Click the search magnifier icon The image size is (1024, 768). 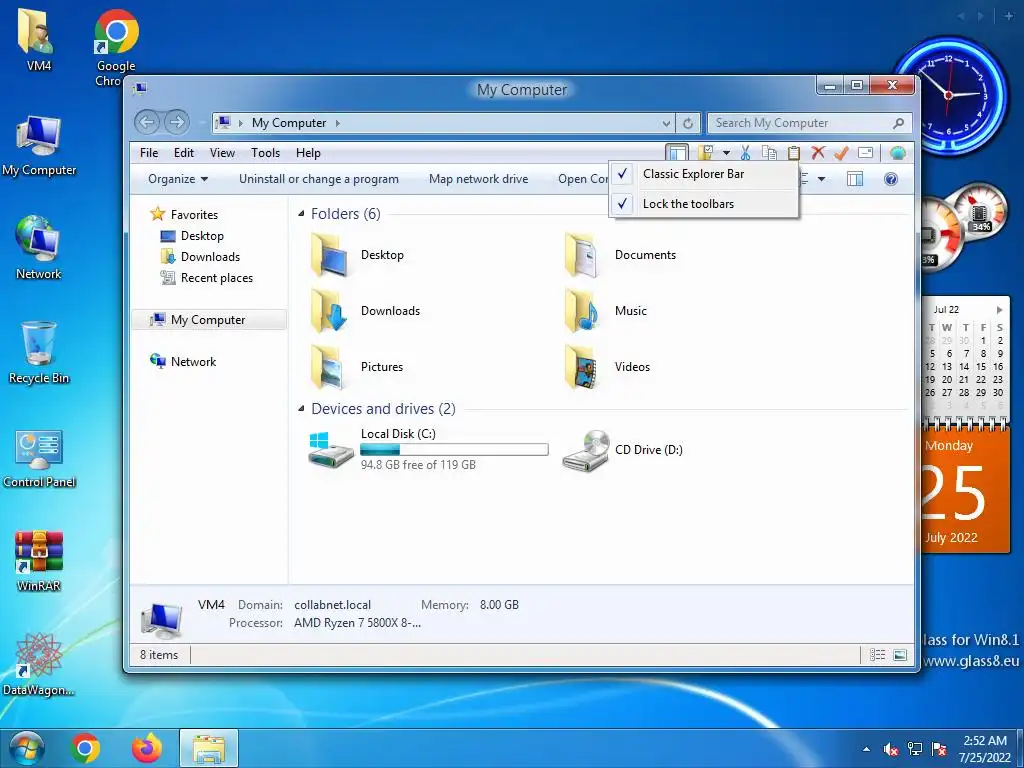[x=899, y=123]
